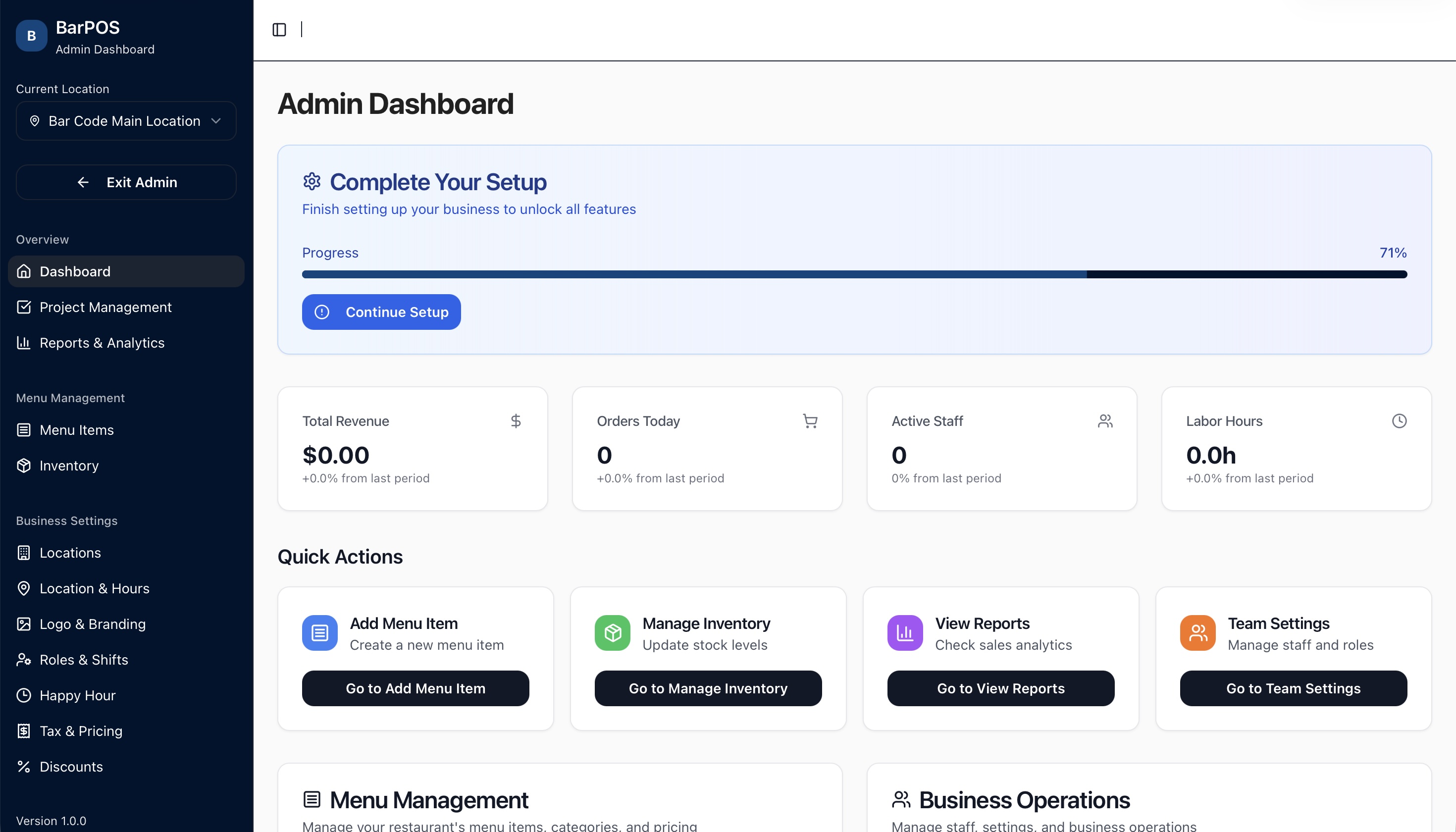1456x832 pixels.
Task: Open the Inventory page
Action: (x=126, y=466)
